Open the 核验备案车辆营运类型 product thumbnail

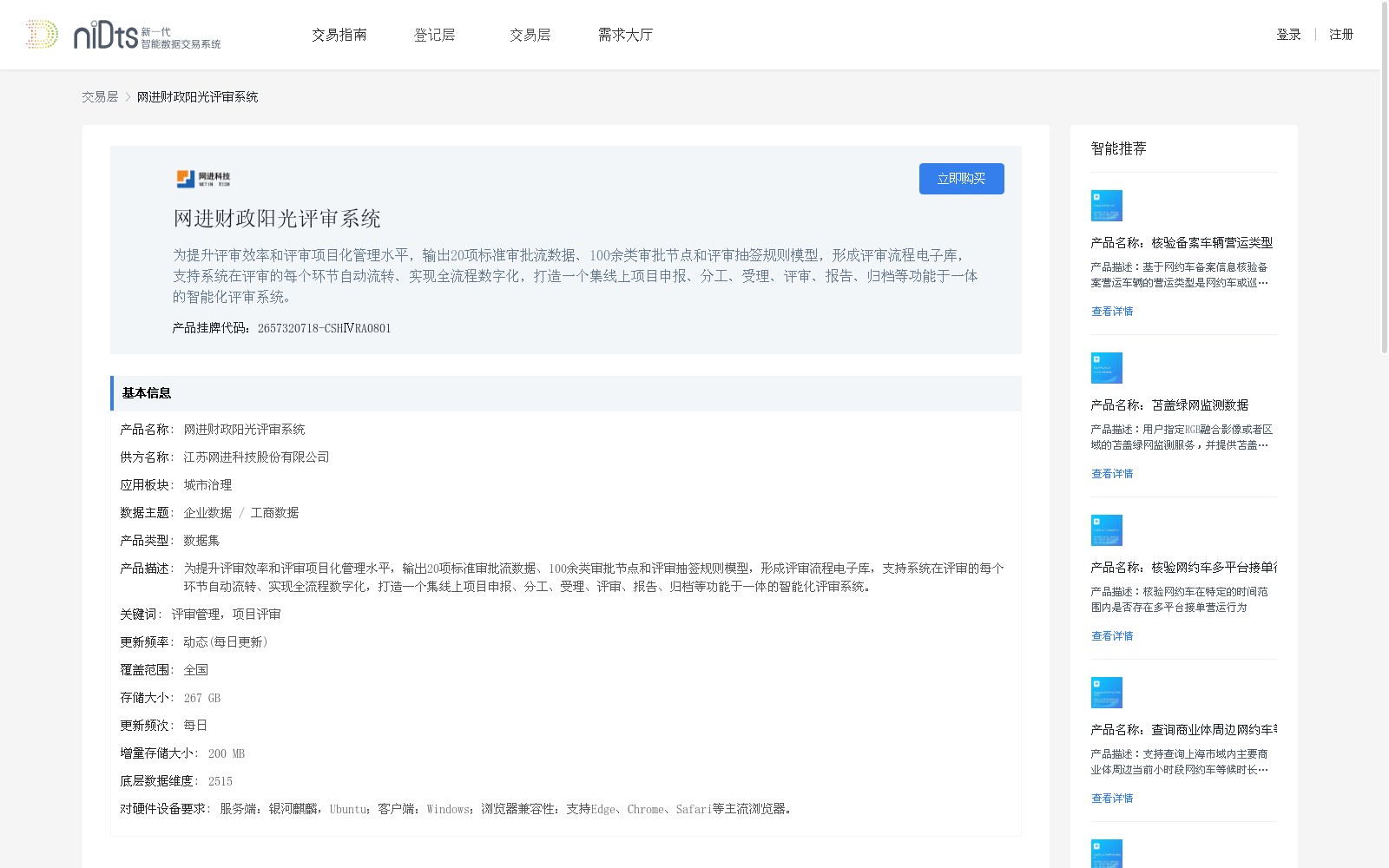click(1107, 206)
